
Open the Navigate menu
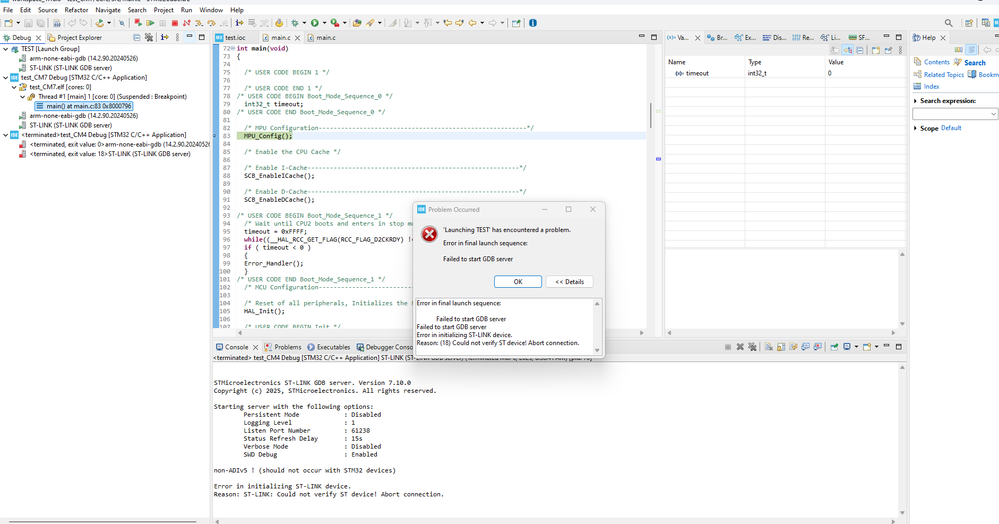[108, 10]
